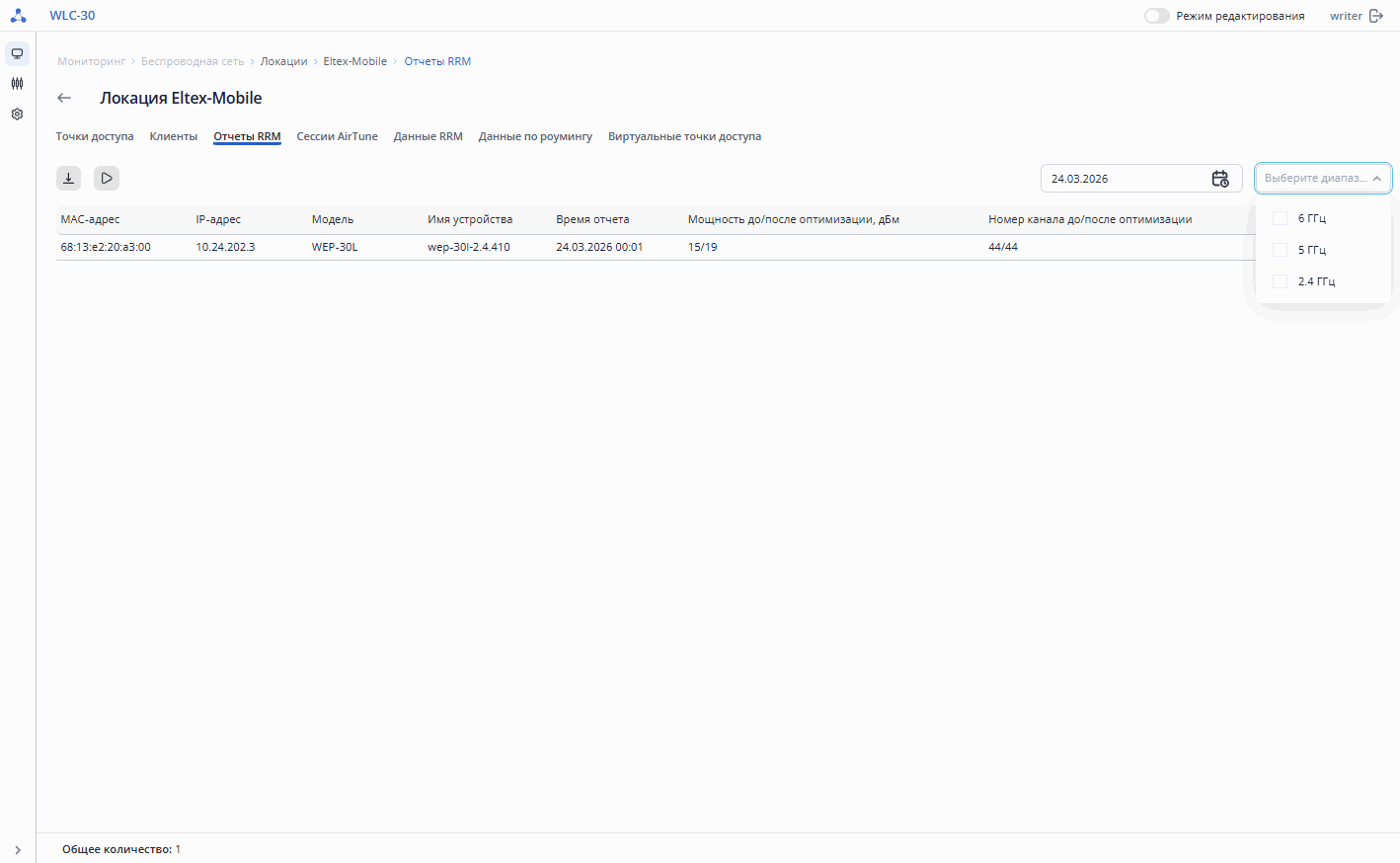The width and height of the screenshot is (1400, 863).
Task: Go to Локации breadcrumb link
Action: pyautogui.click(x=284, y=61)
